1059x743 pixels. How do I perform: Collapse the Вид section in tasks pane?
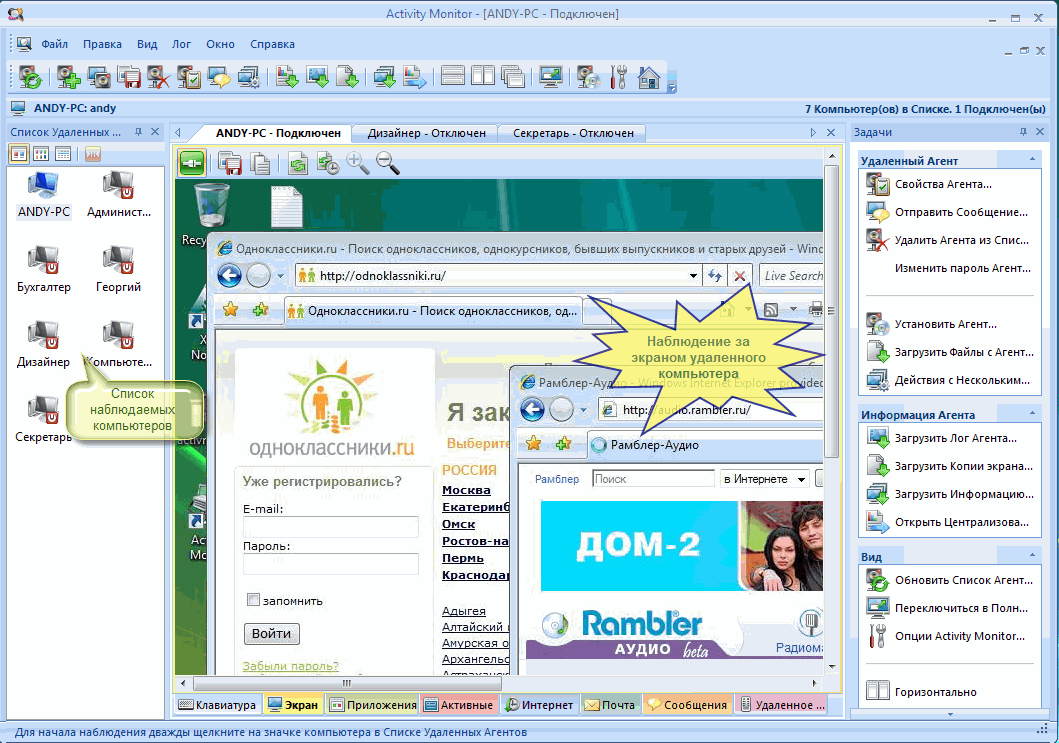pos(1032,555)
